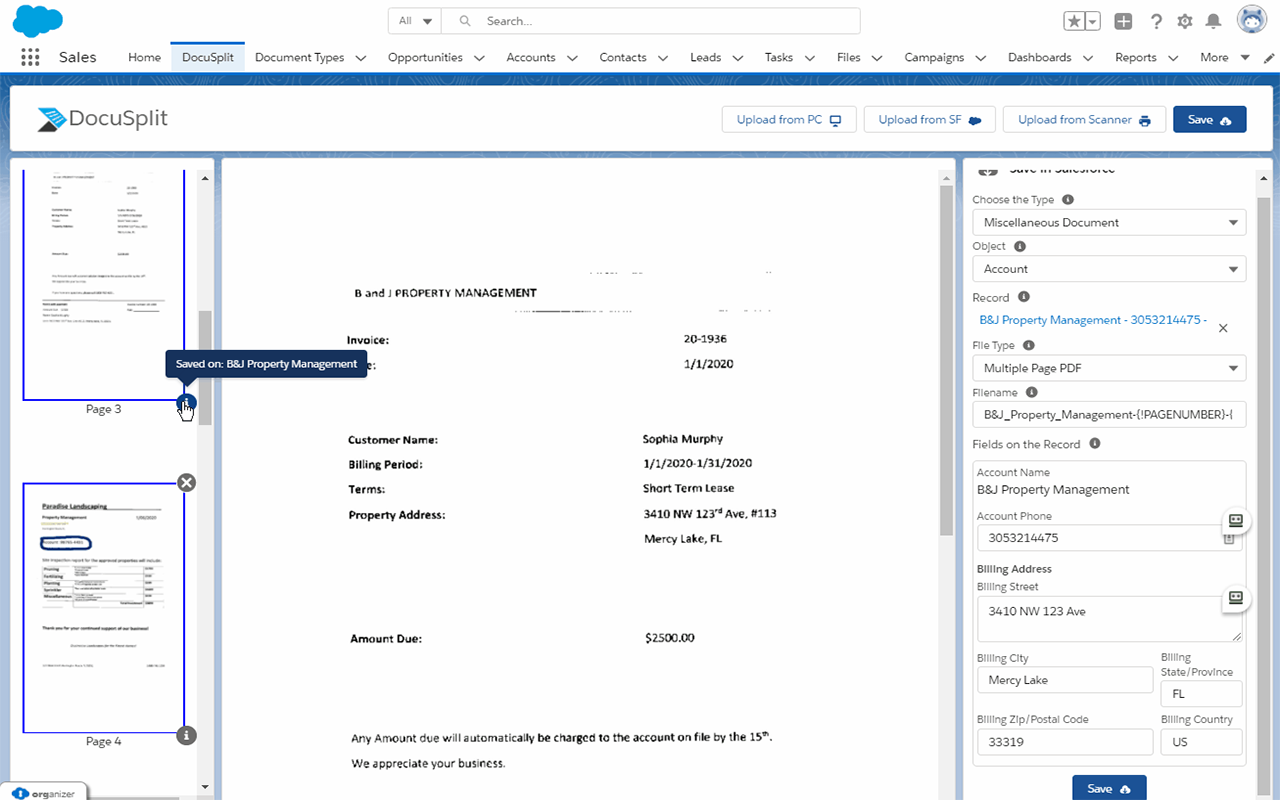1280x800 pixels.
Task: Expand the Contacts tab chevron
Action: coord(663,58)
